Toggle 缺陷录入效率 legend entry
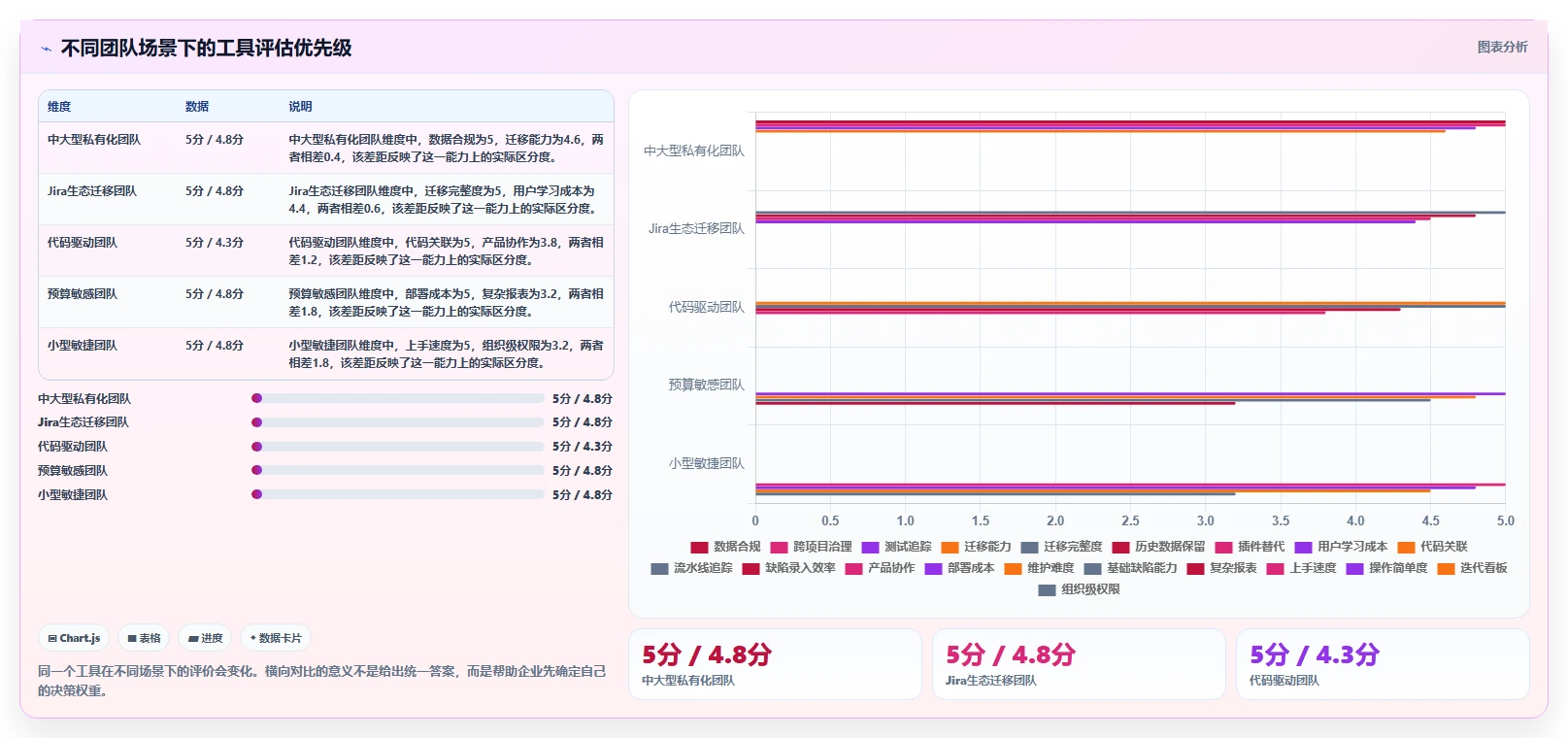Viewport: 1568px width, 738px height. pyautogui.click(x=788, y=568)
